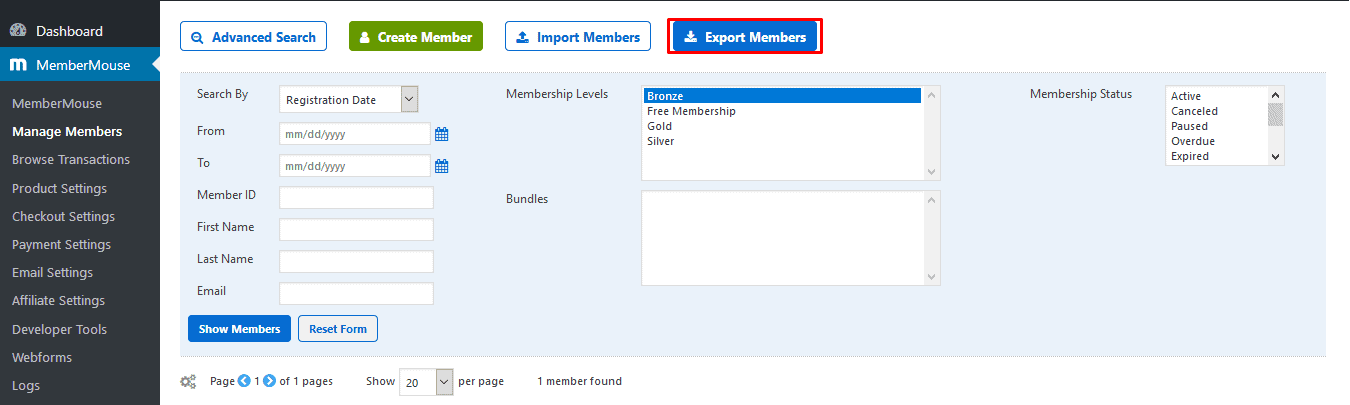The width and height of the screenshot is (1350, 405).
Task: Go to previous page using left arrow icon
Action: [244, 381]
